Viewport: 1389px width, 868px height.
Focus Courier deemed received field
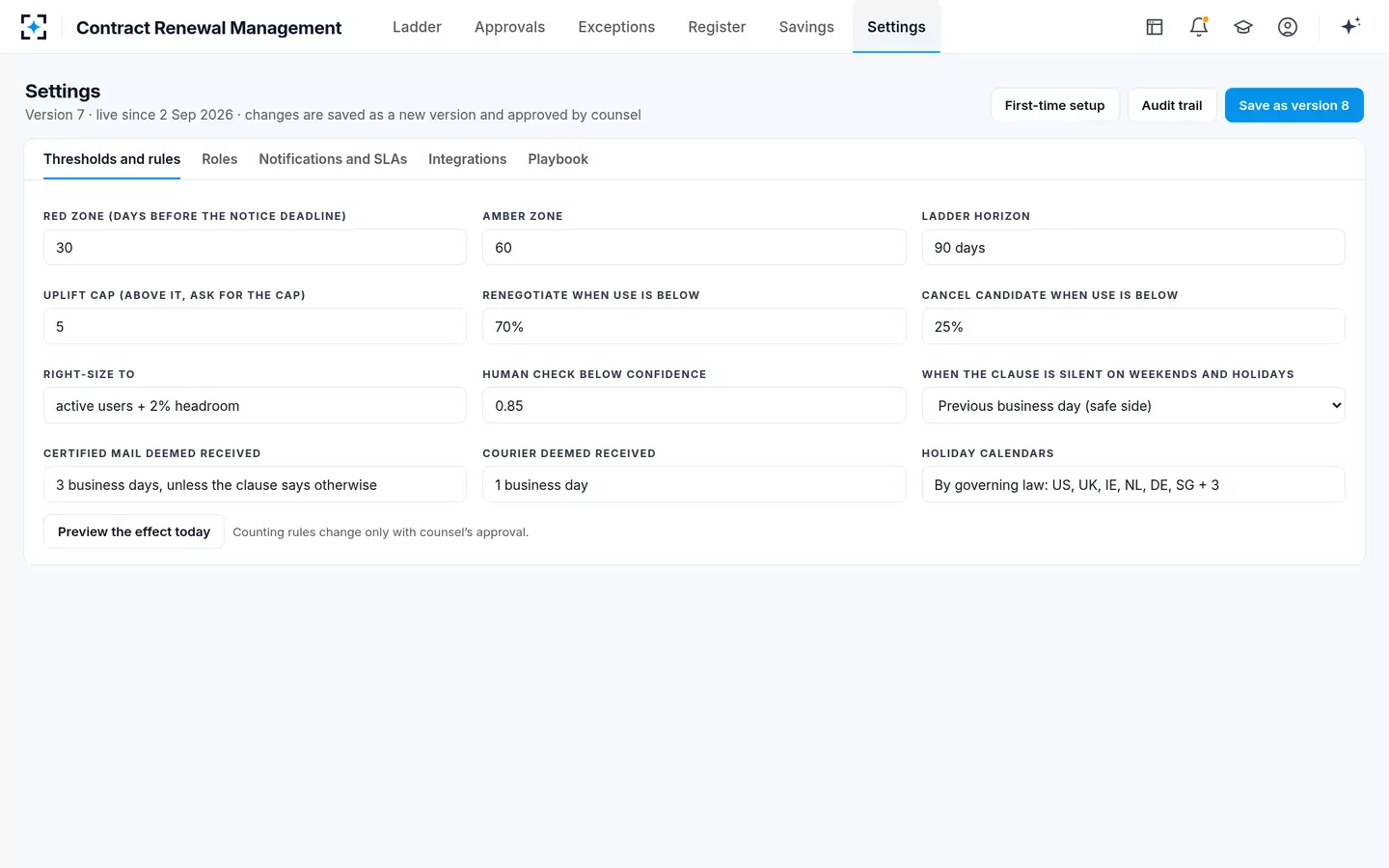[694, 484]
